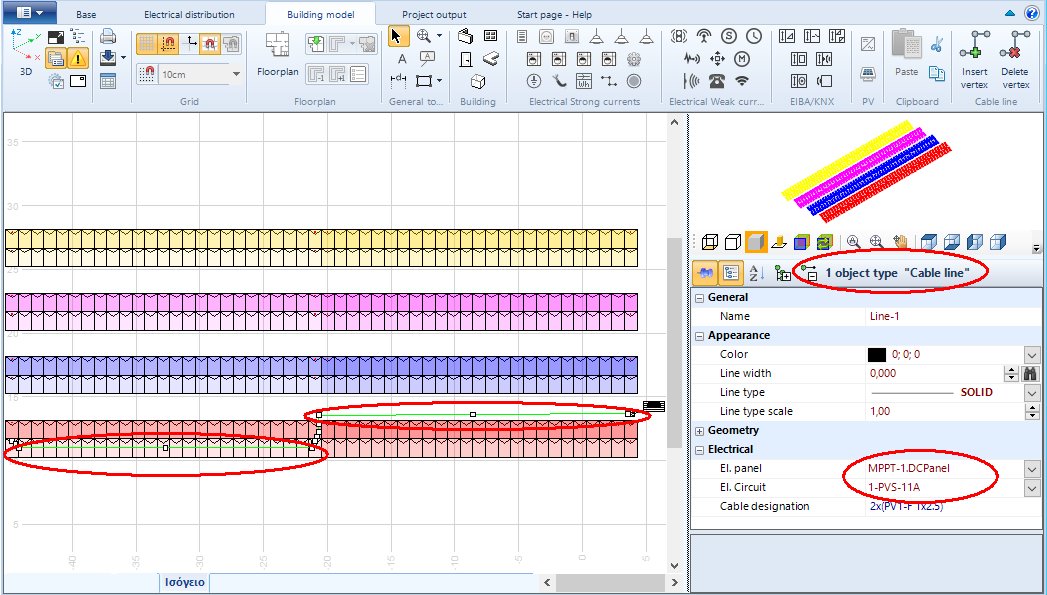The width and height of the screenshot is (1047, 595).
Task: Click the Print icon
Action: point(107,36)
